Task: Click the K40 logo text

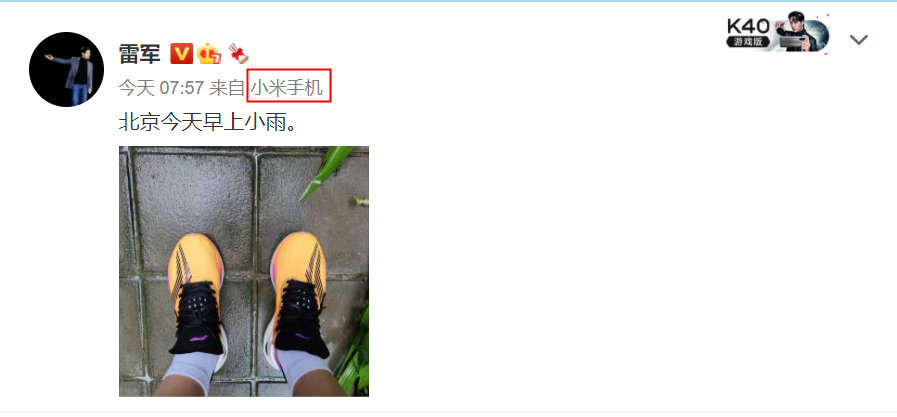Action: pos(748,26)
